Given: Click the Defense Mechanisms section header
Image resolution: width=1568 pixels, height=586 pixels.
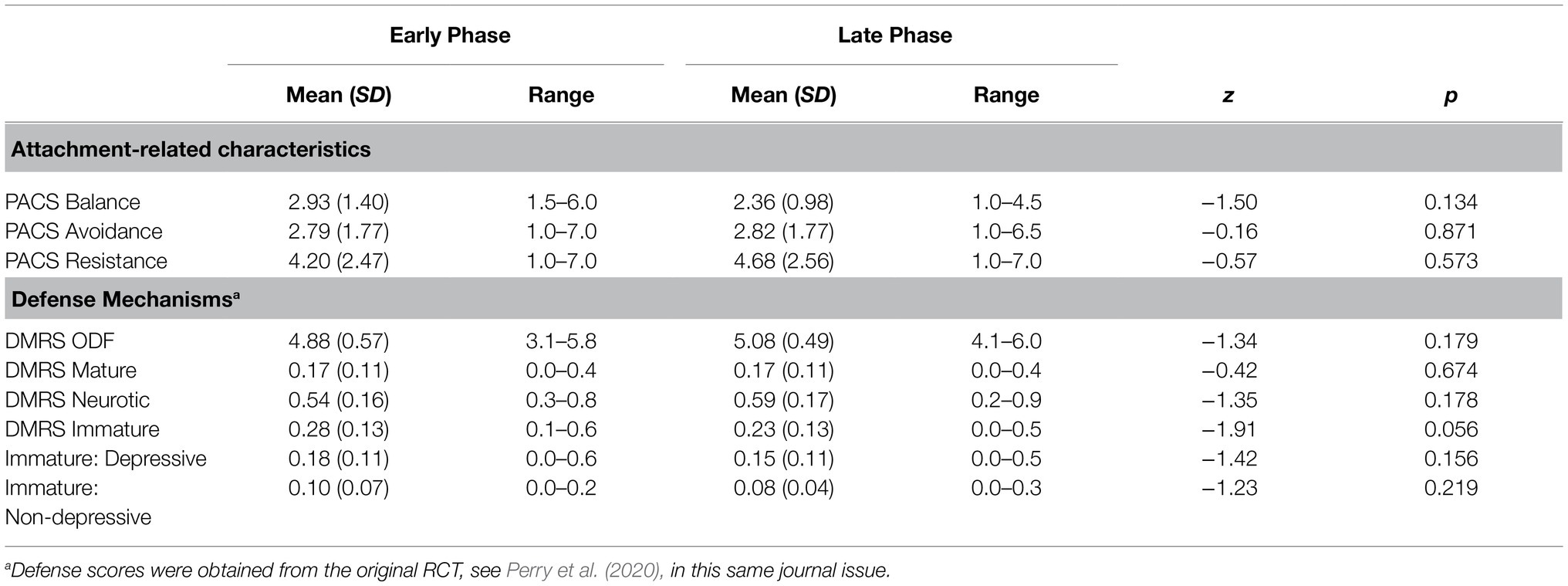Looking at the screenshot, I should (x=126, y=299).
